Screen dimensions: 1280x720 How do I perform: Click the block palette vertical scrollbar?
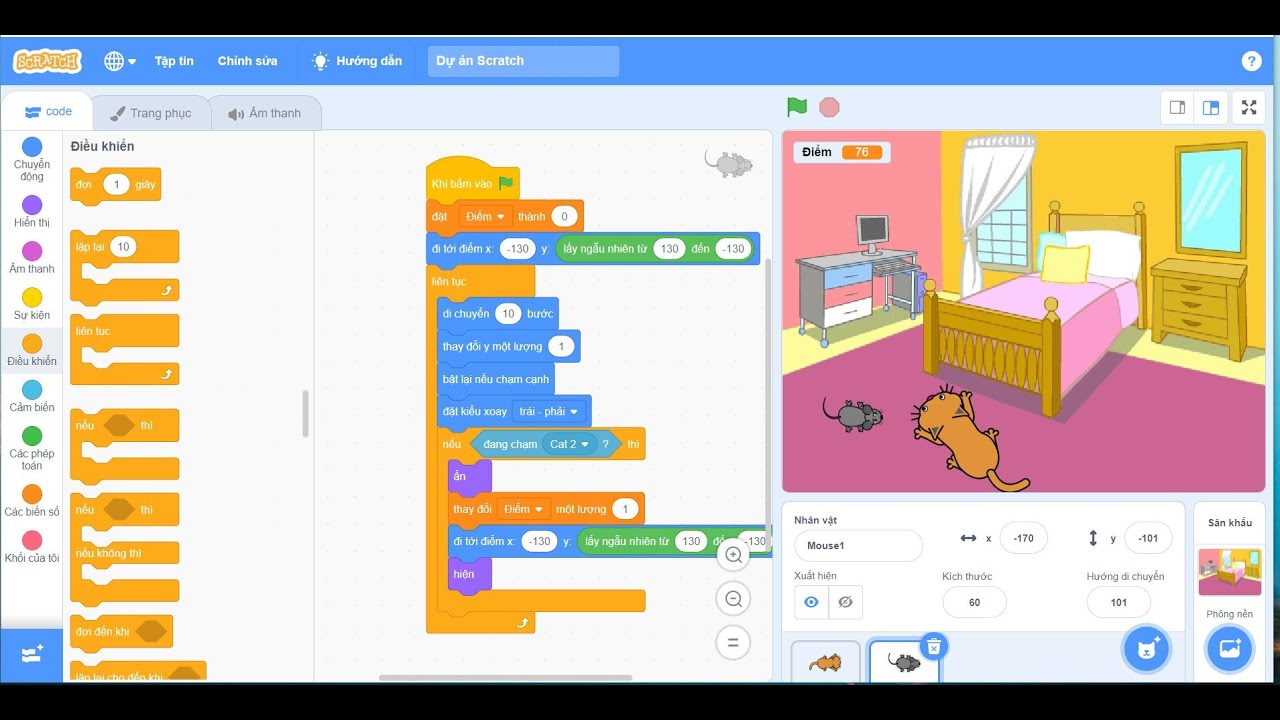[305, 414]
